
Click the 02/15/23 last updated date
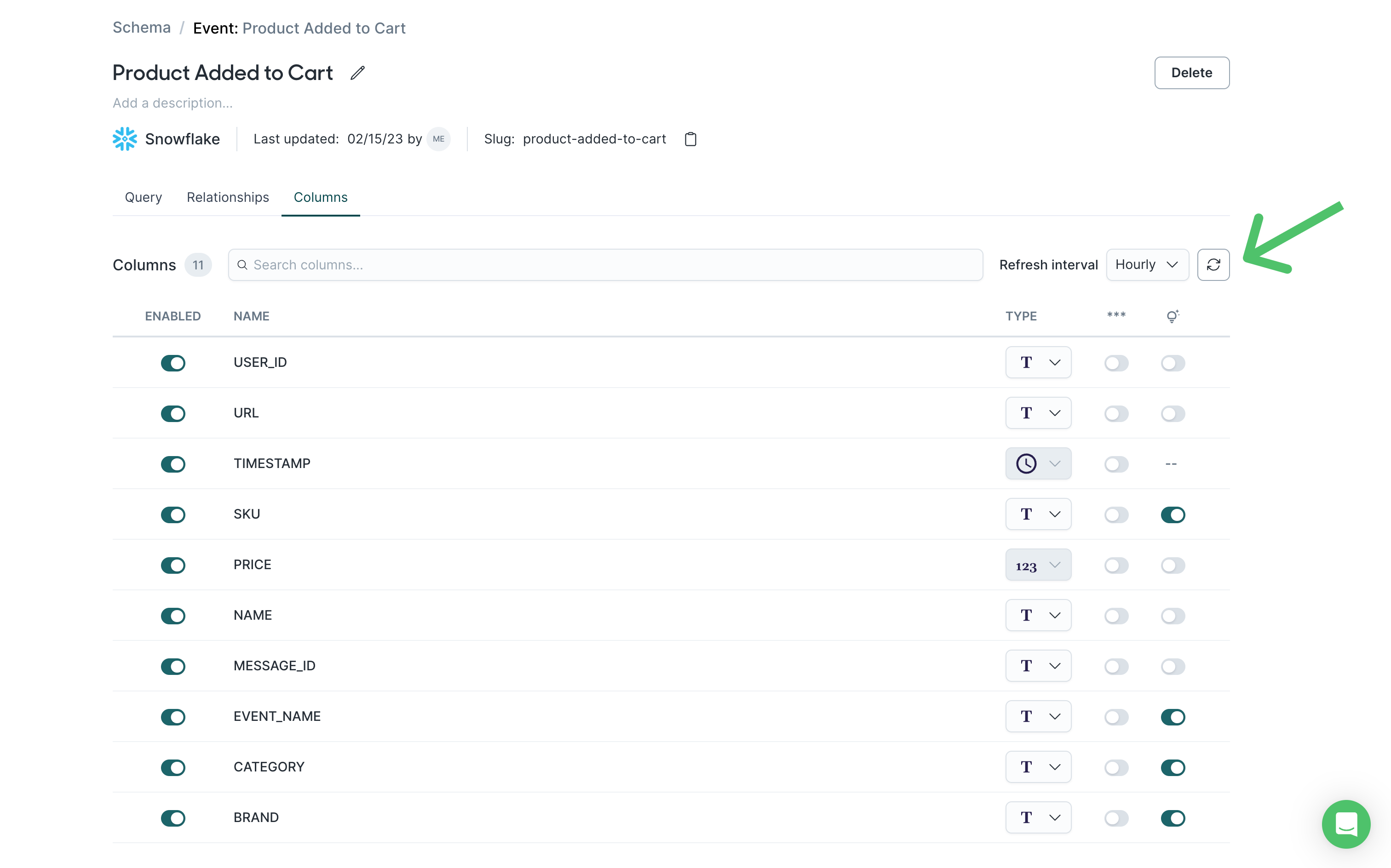[374, 139]
